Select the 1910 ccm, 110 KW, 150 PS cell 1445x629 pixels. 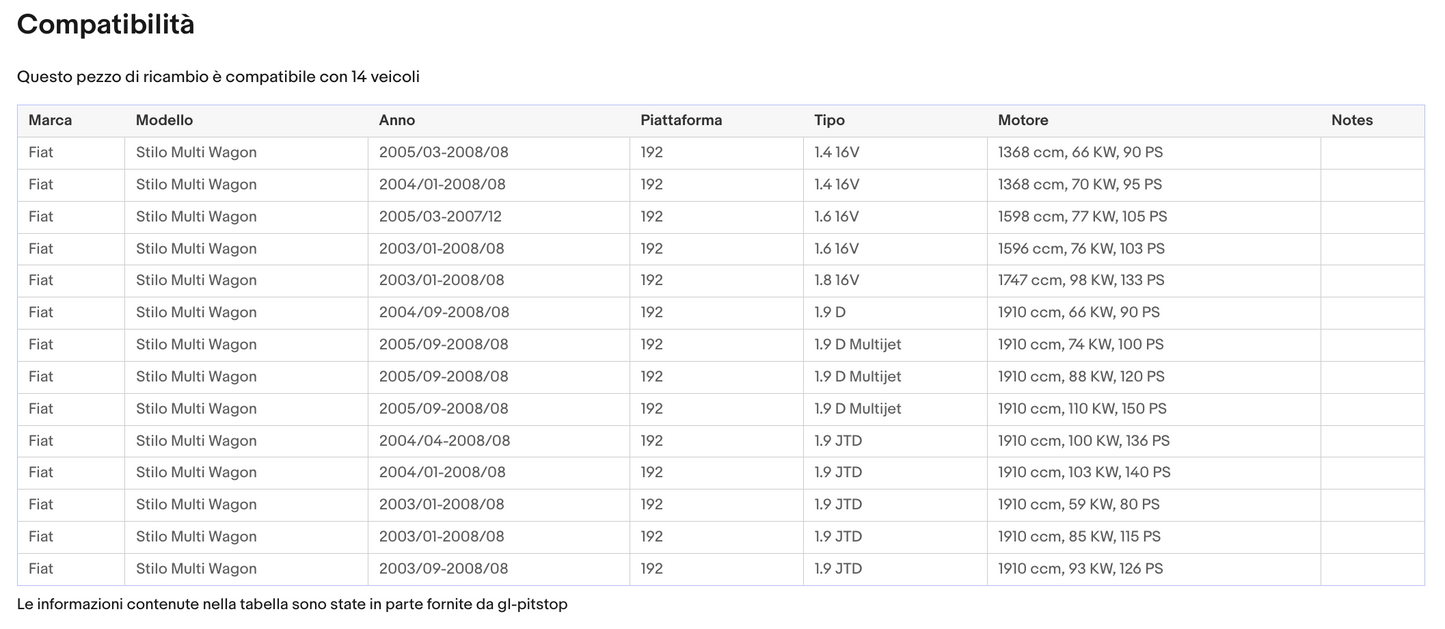click(1082, 409)
